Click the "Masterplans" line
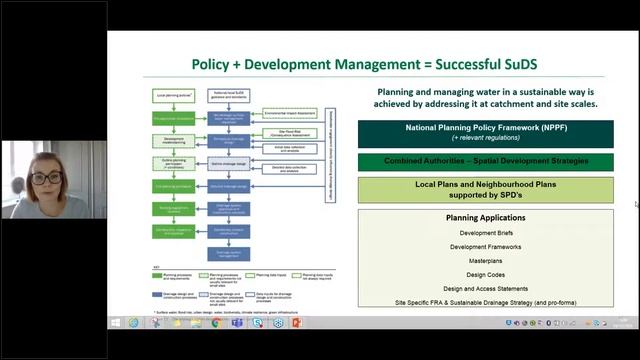640x360 pixels. click(x=486, y=261)
